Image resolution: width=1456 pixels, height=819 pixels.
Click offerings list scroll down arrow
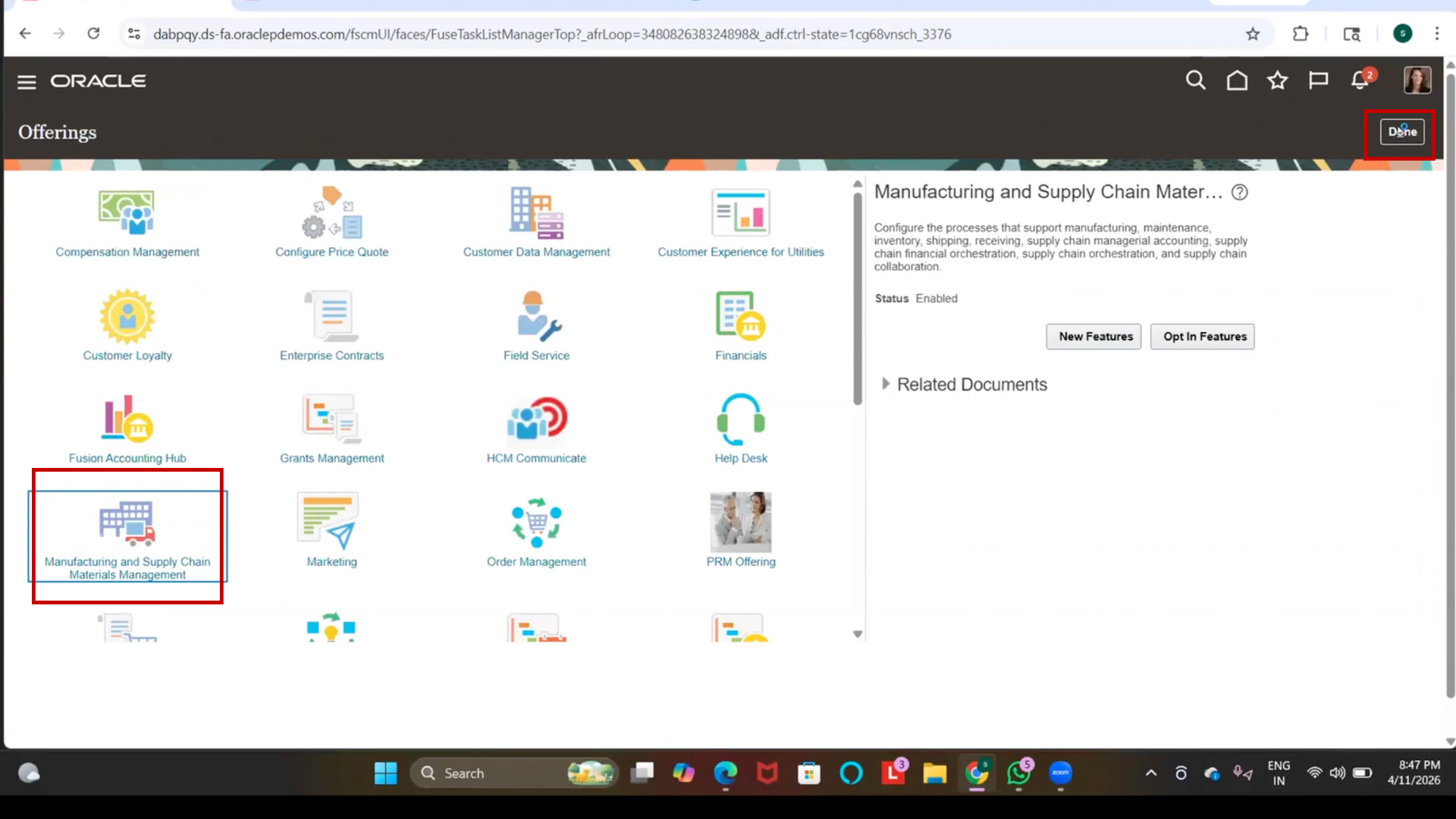[x=858, y=635]
